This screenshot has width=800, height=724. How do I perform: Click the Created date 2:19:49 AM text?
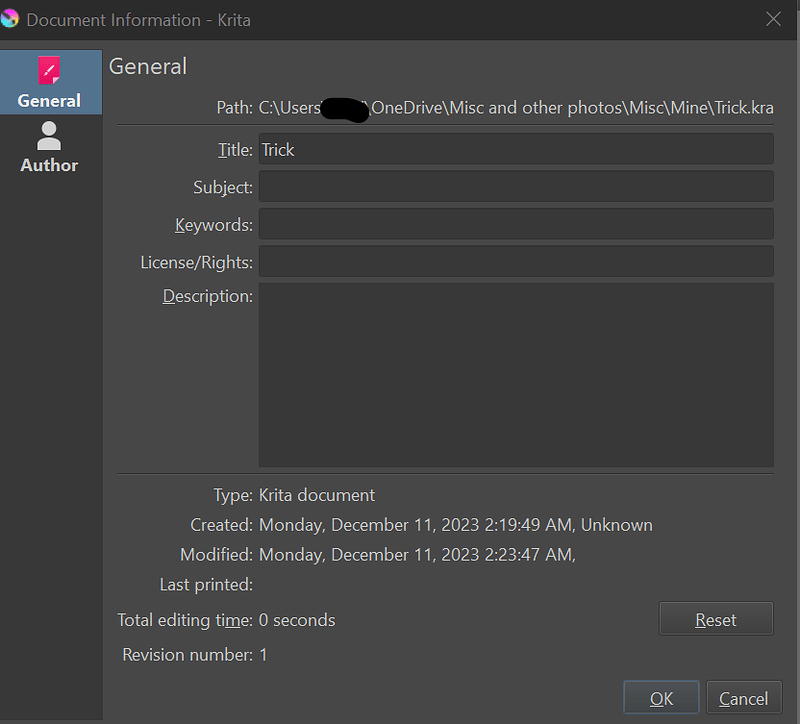point(456,525)
